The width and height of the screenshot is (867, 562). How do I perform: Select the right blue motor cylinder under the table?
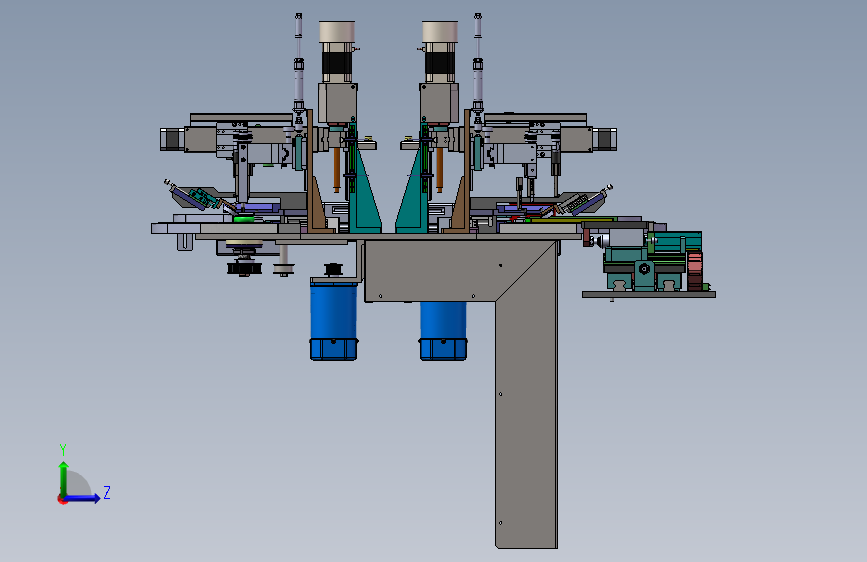[x=443, y=331]
